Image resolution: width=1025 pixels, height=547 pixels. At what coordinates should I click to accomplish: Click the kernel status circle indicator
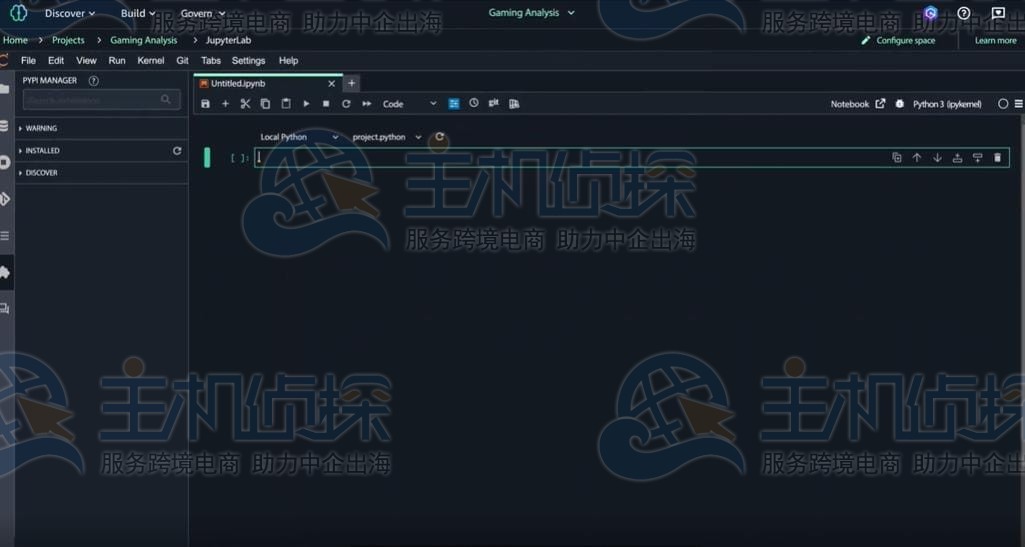[x=1003, y=104]
